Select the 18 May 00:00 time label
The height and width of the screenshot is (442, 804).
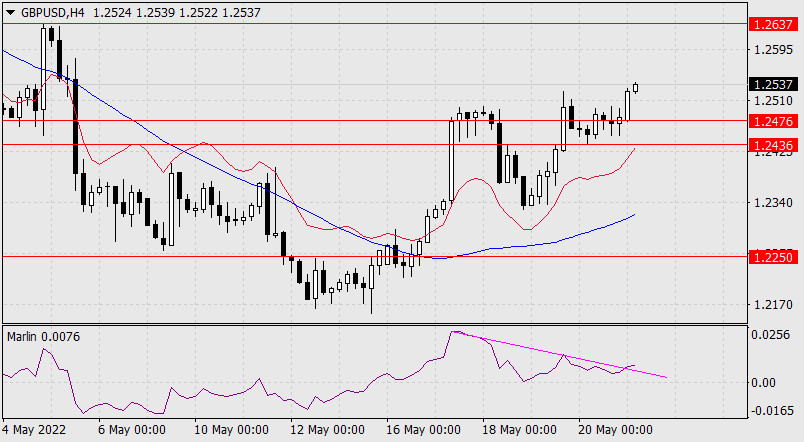click(519, 429)
